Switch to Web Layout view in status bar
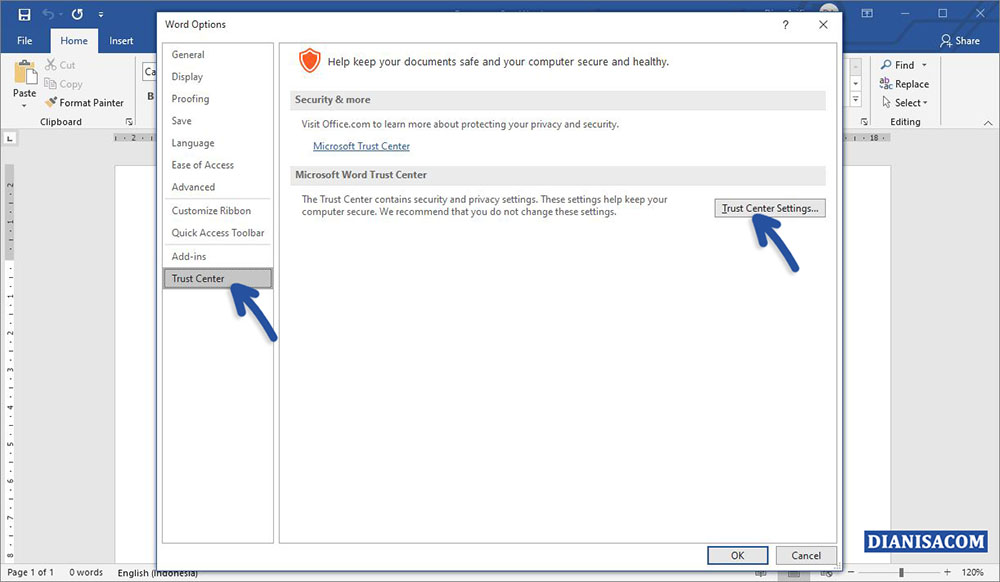Image resolution: width=1000 pixels, height=582 pixels. point(827,574)
